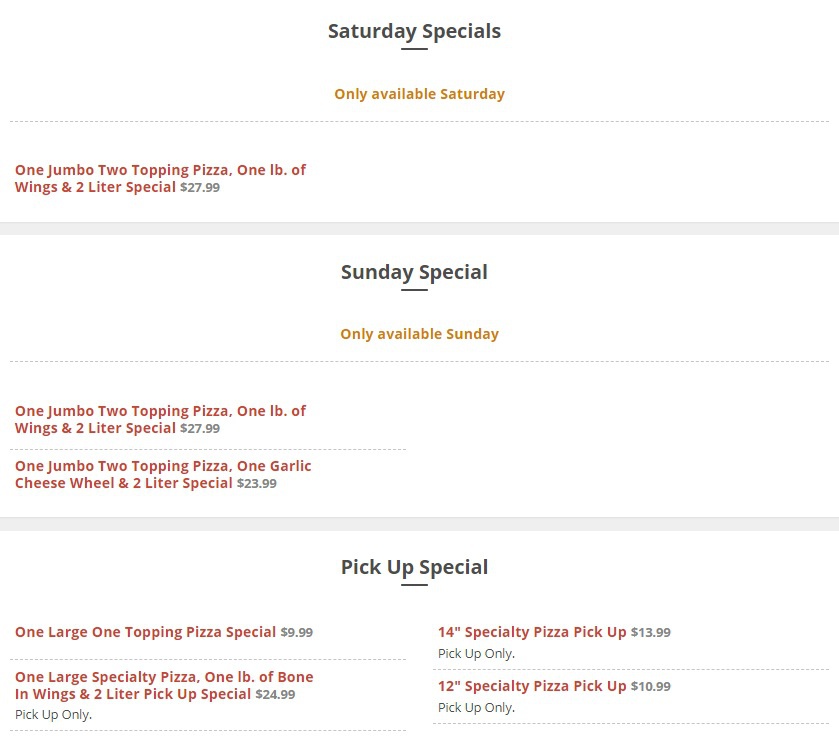Click the "Only available Saturday" note
The image size is (839, 747).
point(419,94)
